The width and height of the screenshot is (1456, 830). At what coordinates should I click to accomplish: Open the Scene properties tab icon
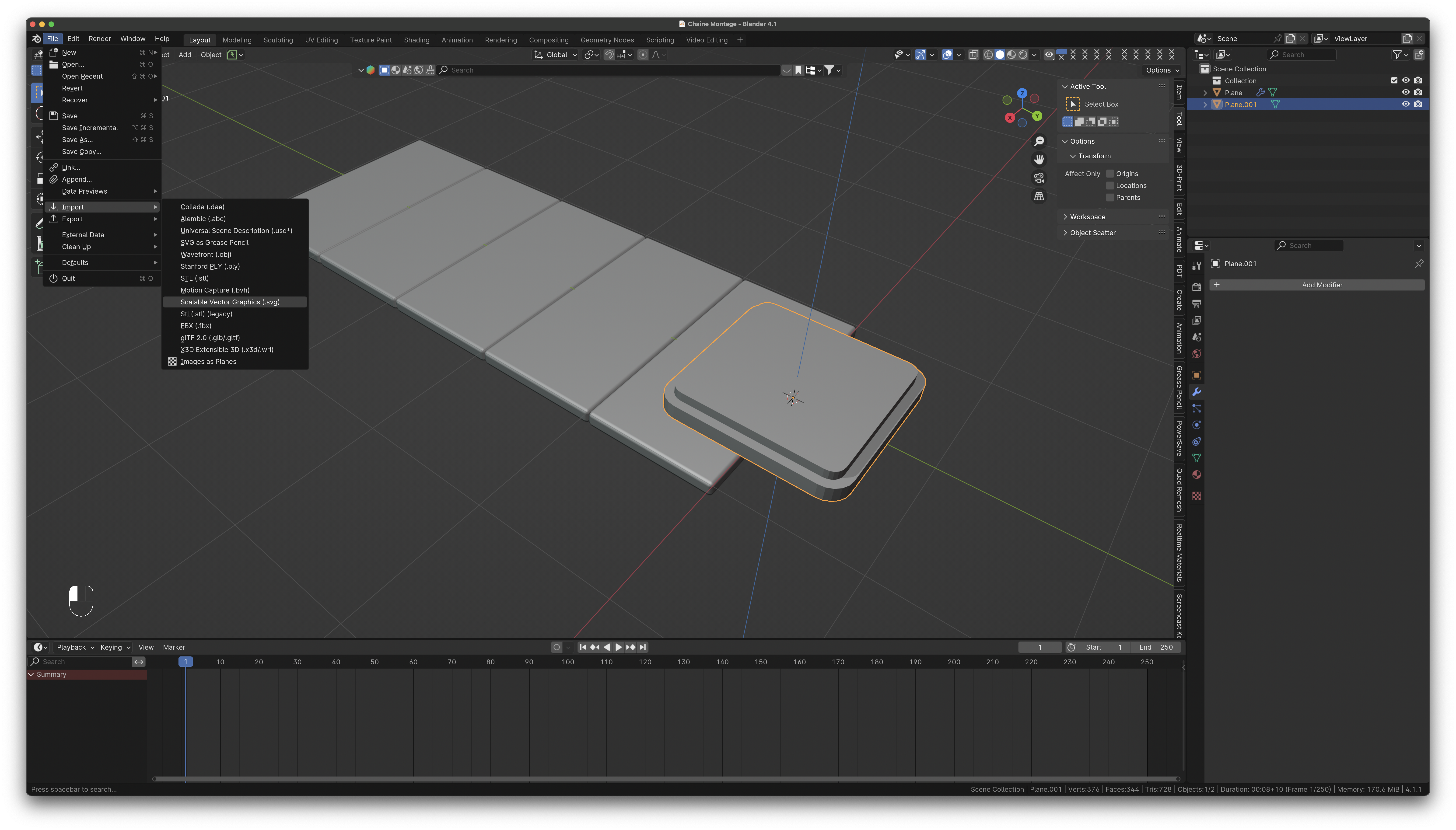click(x=1197, y=337)
